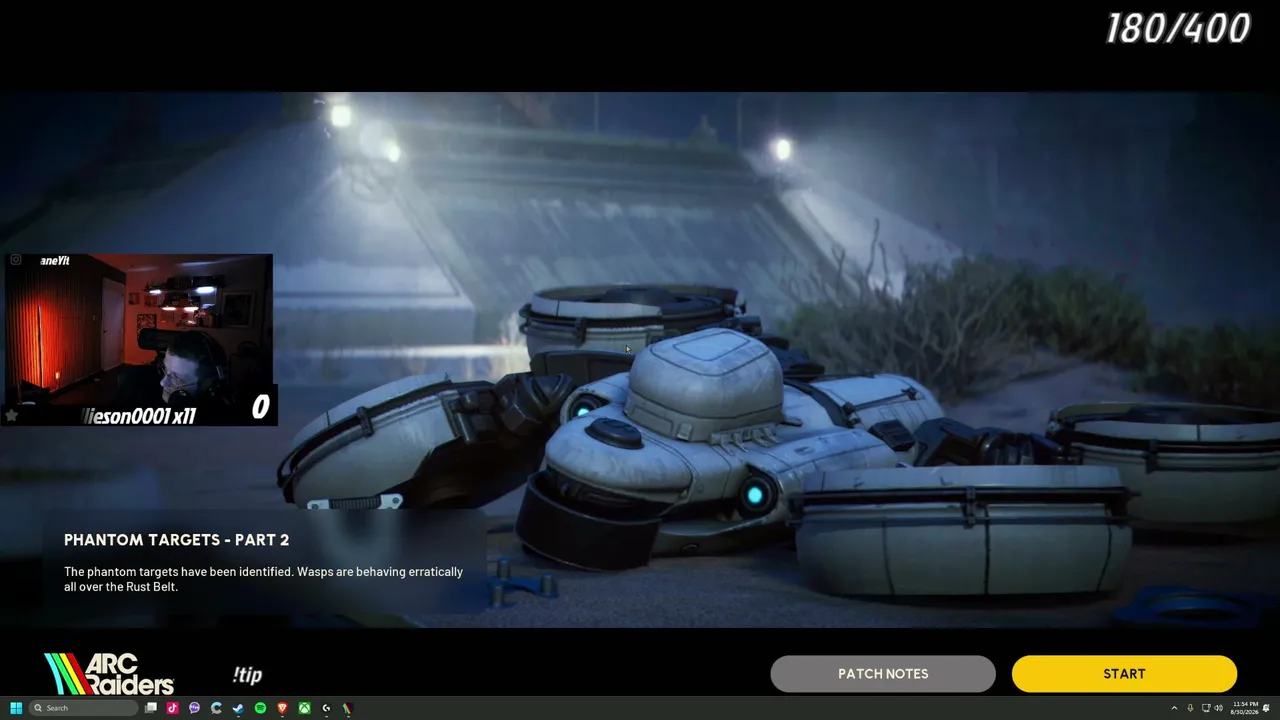This screenshot has height=720, width=1280.
Task: Switch to Steam on the taskbar
Action: (238, 708)
